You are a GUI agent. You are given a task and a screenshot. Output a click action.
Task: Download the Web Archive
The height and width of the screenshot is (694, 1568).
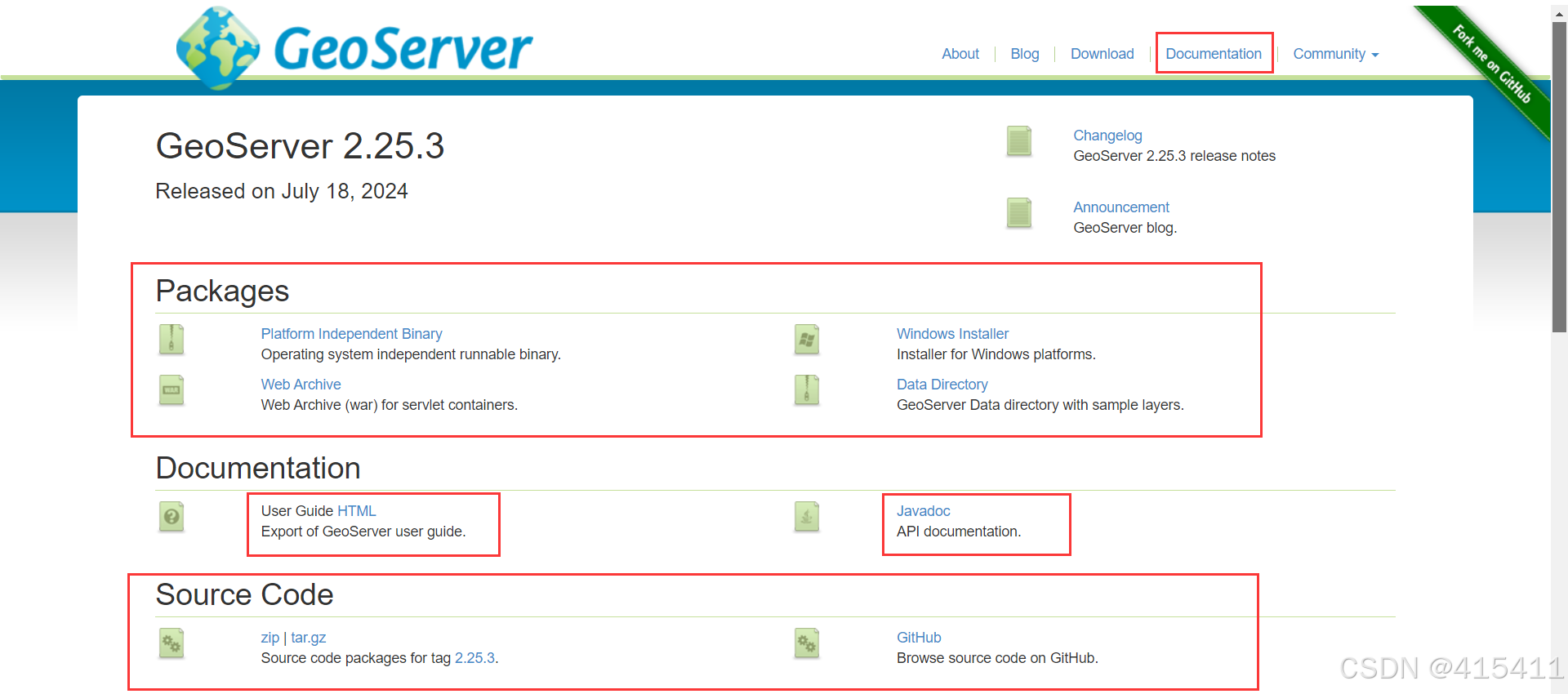(301, 385)
